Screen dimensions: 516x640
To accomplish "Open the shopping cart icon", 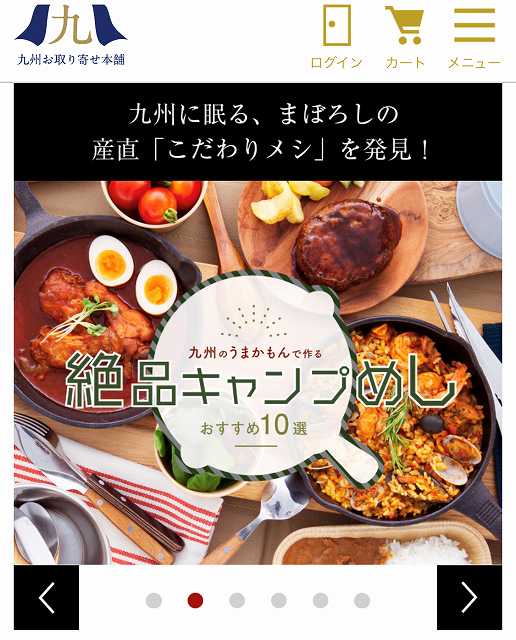I will coord(404,25).
